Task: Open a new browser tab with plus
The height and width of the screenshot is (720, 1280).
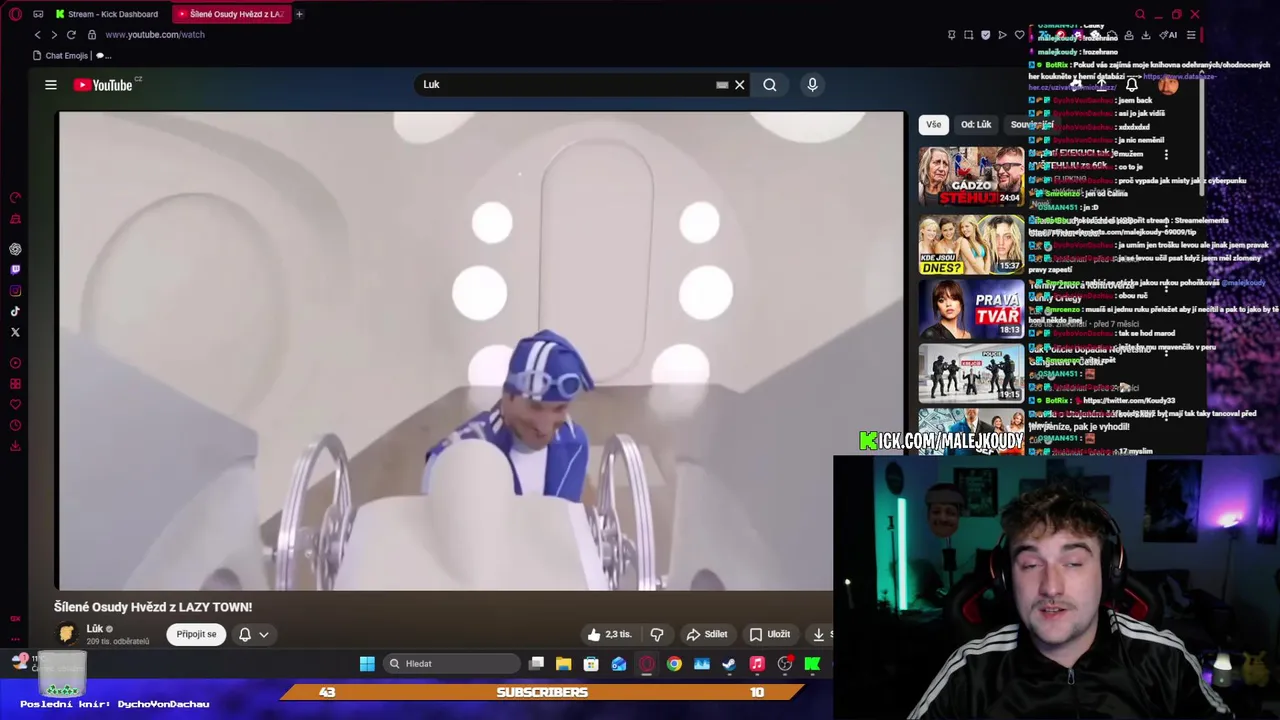Action: click(x=299, y=14)
